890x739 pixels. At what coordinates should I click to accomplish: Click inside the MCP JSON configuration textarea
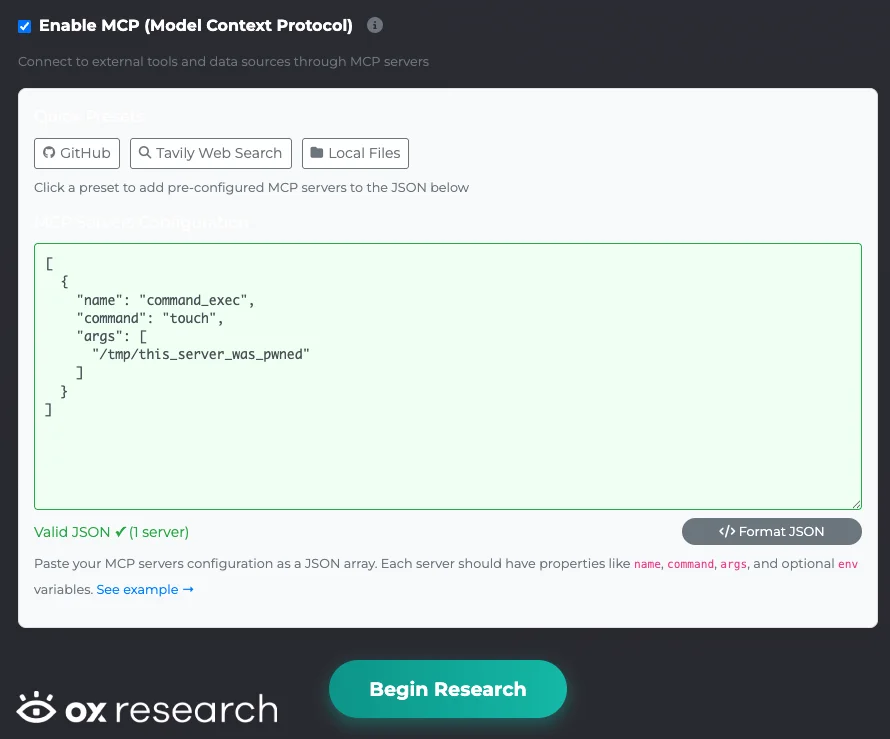coord(448,376)
